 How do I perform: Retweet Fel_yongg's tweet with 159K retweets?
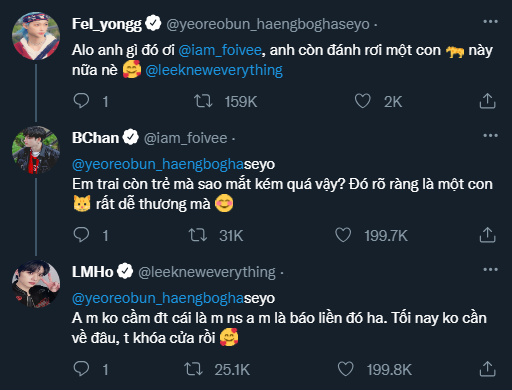pyautogui.click(x=203, y=101)
